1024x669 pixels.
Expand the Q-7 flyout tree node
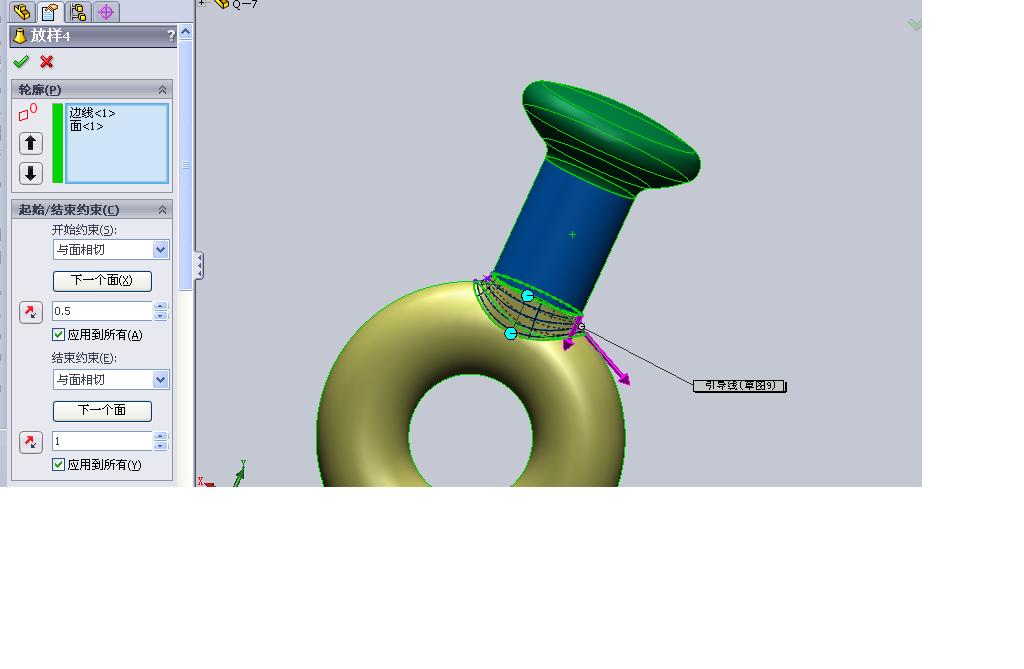[202, 3]
